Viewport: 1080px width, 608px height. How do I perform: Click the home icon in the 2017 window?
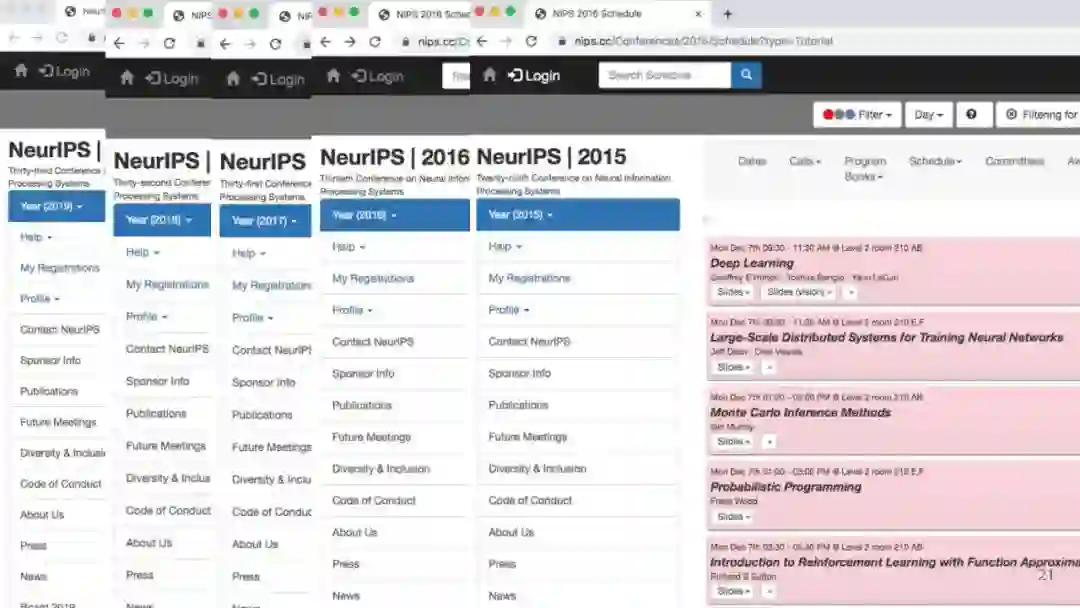pos(233,78)
